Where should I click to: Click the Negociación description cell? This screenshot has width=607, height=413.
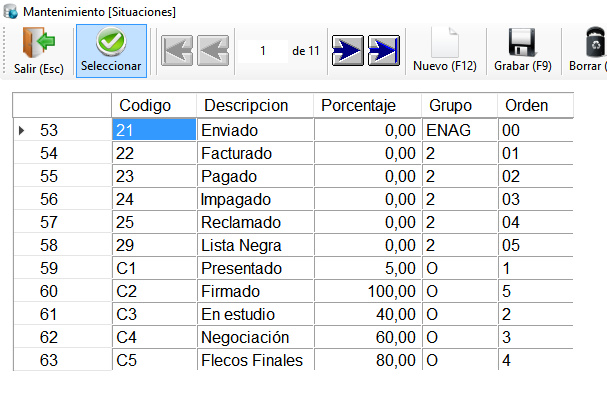click(255, 337)
